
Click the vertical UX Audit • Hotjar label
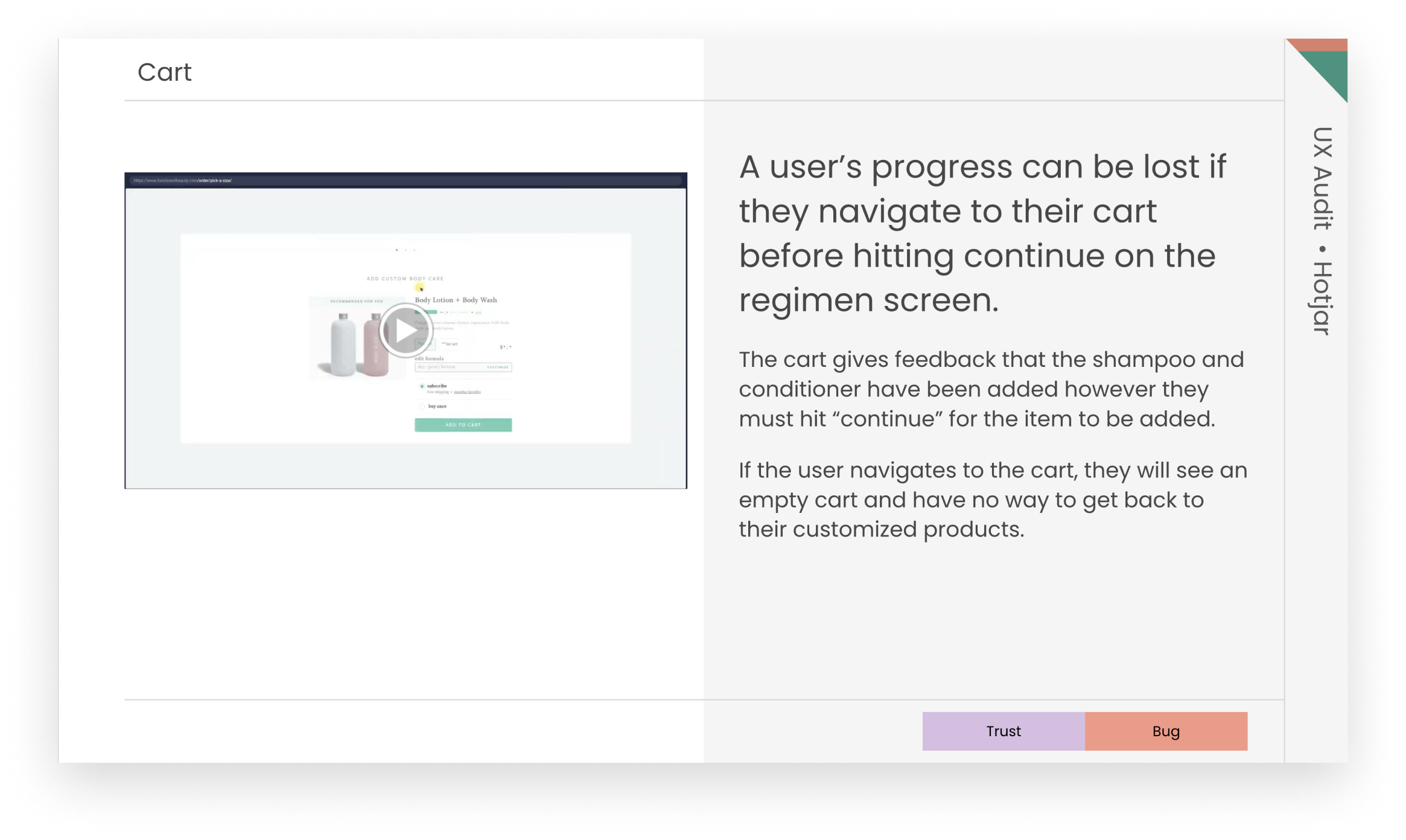point(1322,231)
